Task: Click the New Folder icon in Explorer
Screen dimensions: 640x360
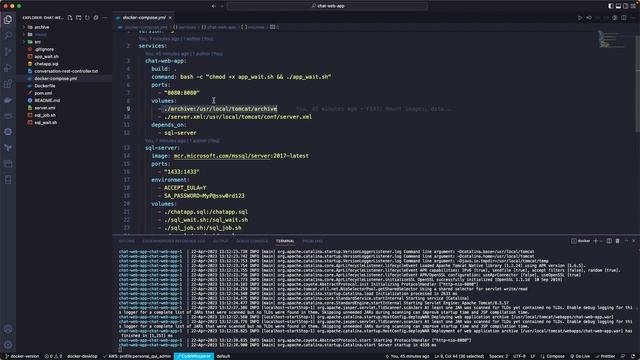Action: [79, 18]
